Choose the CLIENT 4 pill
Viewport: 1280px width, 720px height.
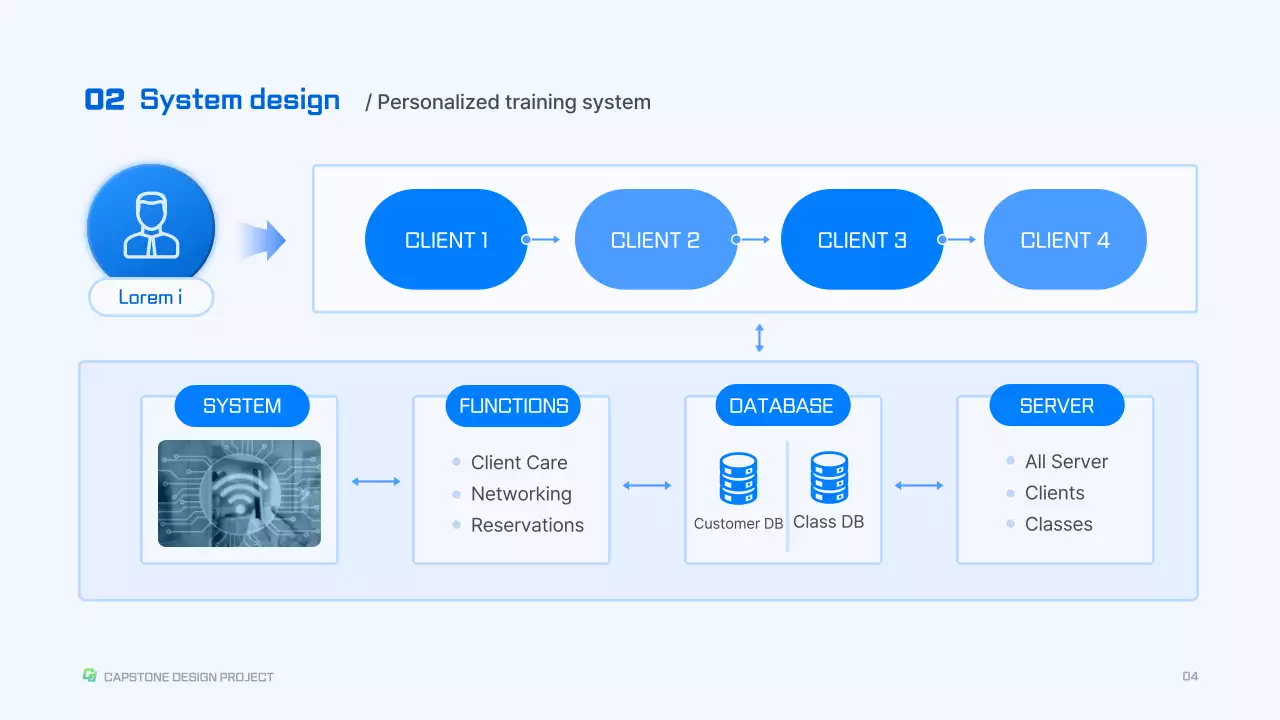coord(1065,240)
